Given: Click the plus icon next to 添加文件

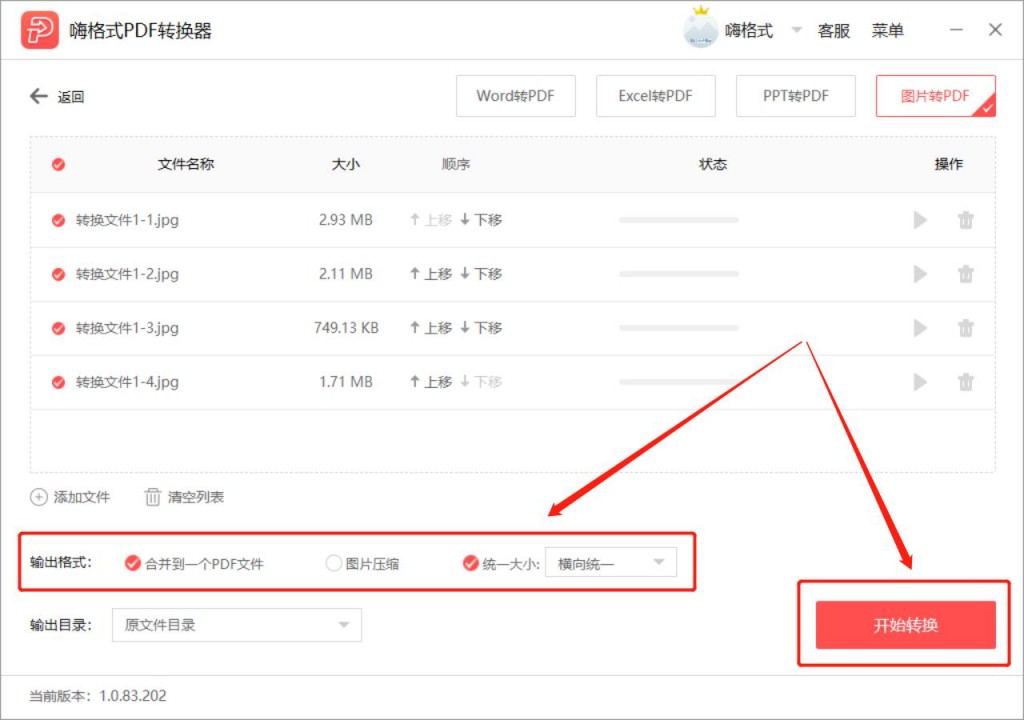Looking at the screenshot, I should tap(38, 496).
